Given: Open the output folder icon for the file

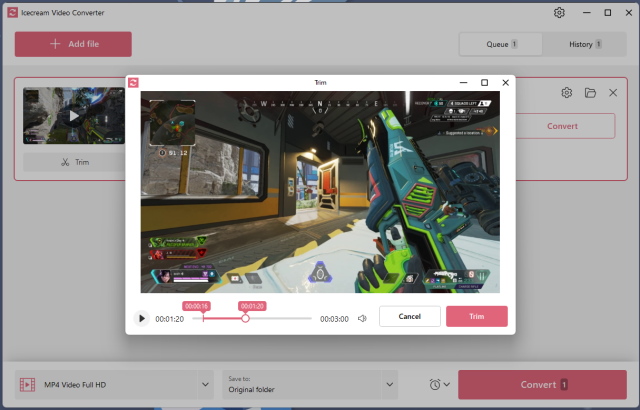Looking at the screenshot, I should [x=590, y=93].
